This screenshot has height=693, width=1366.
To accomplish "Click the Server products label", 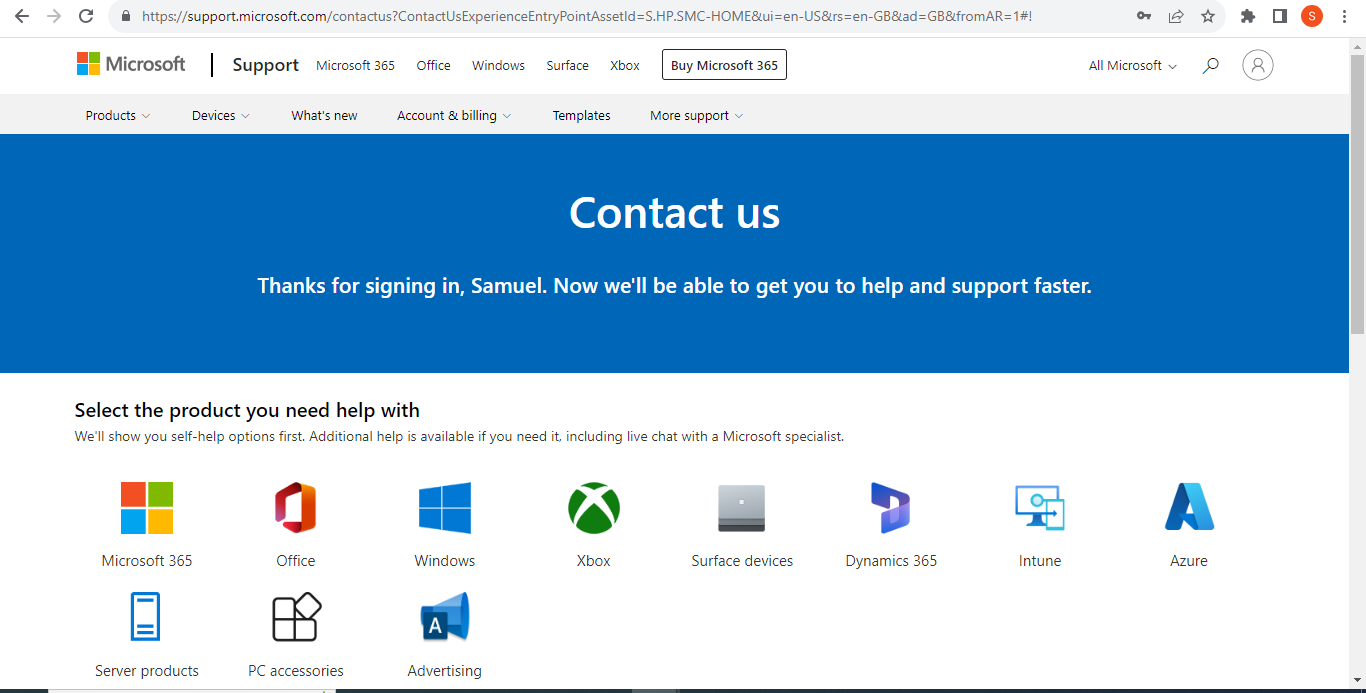I will (147, 671).
